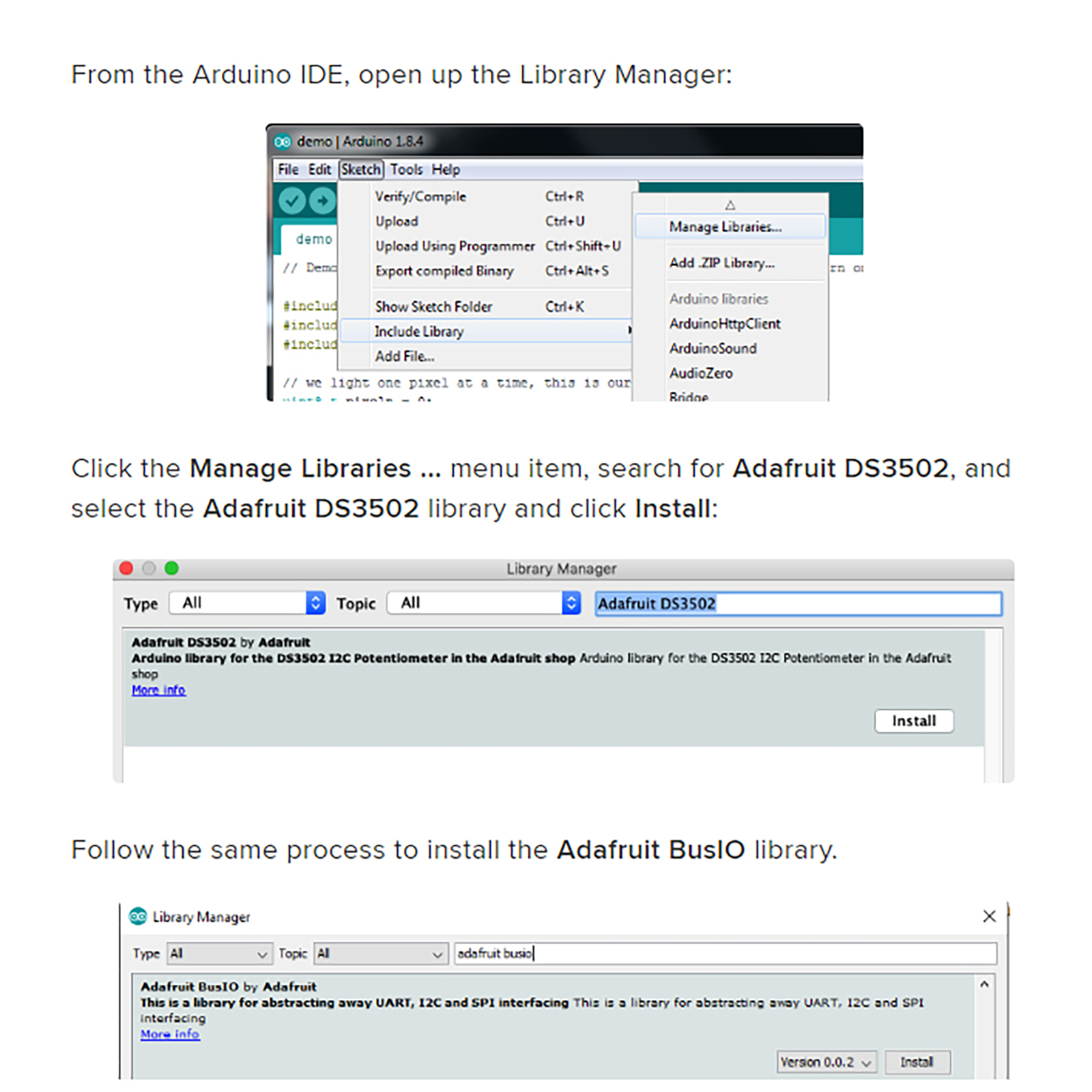Image resolution: width=1092 pixels, height=1092 pixels.
Task: Click the Adafruit DS3502 search field
Action: (797, 603)
